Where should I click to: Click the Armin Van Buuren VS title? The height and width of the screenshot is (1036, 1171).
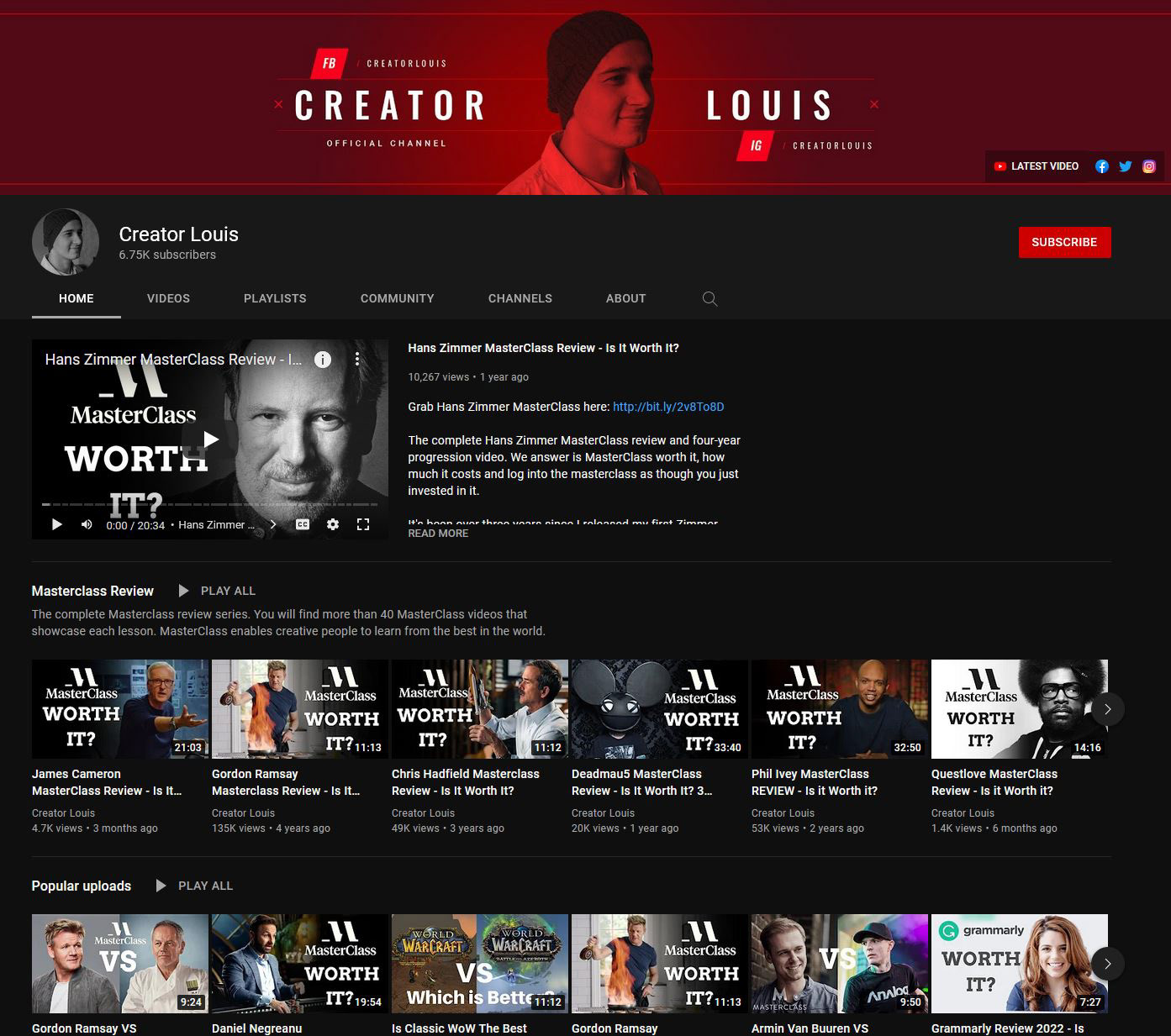810,1028
